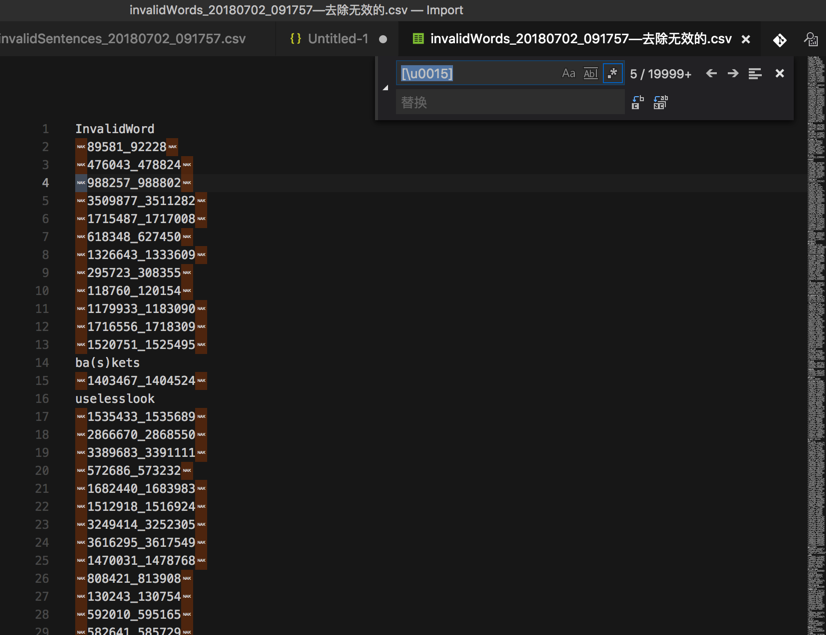Click 808421_813908 on line 26
The image size is (826, 635).
click(134, 578)
